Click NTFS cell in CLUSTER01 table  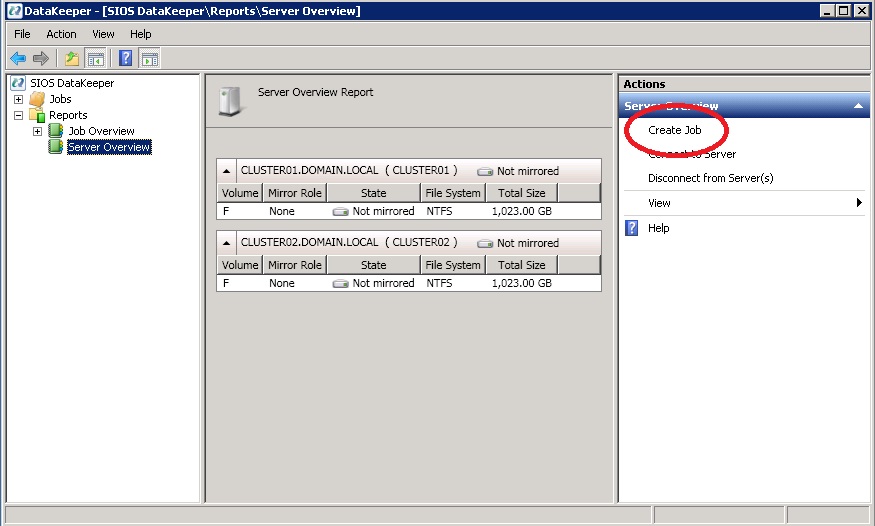(x=439, y=211)
